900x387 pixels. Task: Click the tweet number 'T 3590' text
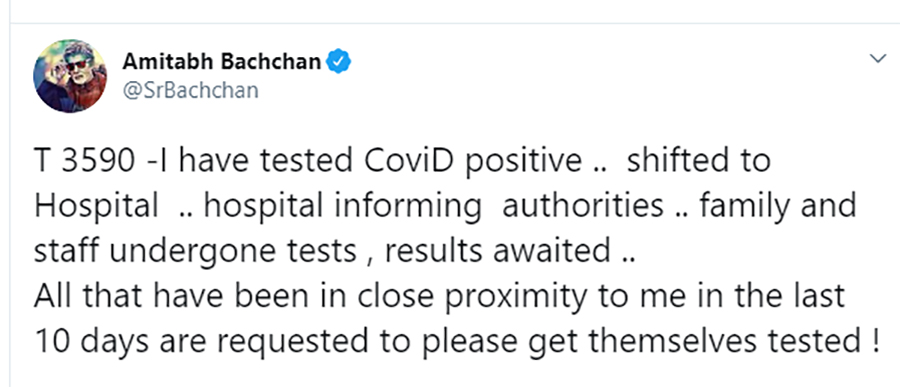[x=86, y=162]
